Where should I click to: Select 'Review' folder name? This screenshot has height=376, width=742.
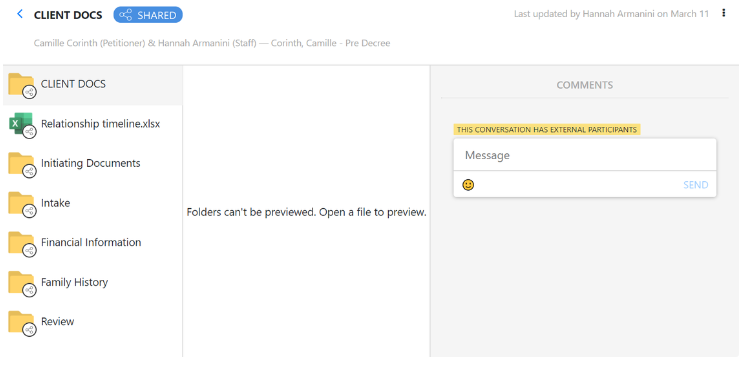(57, 322)
